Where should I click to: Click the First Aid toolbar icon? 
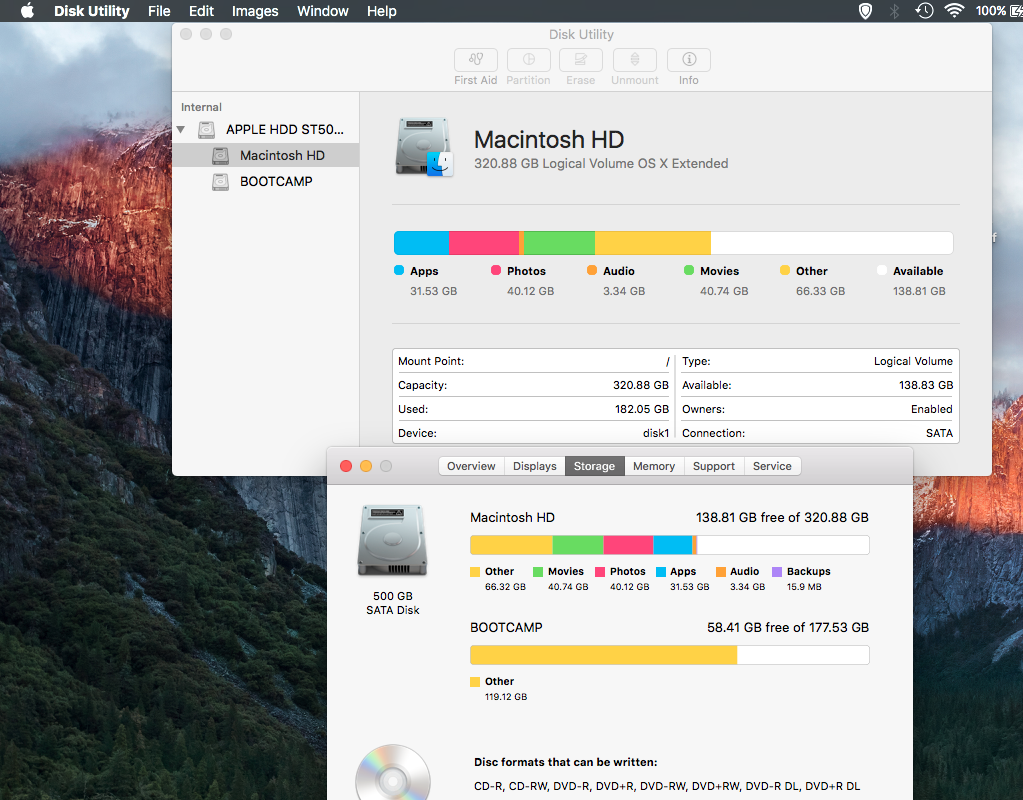click(476, 60)
